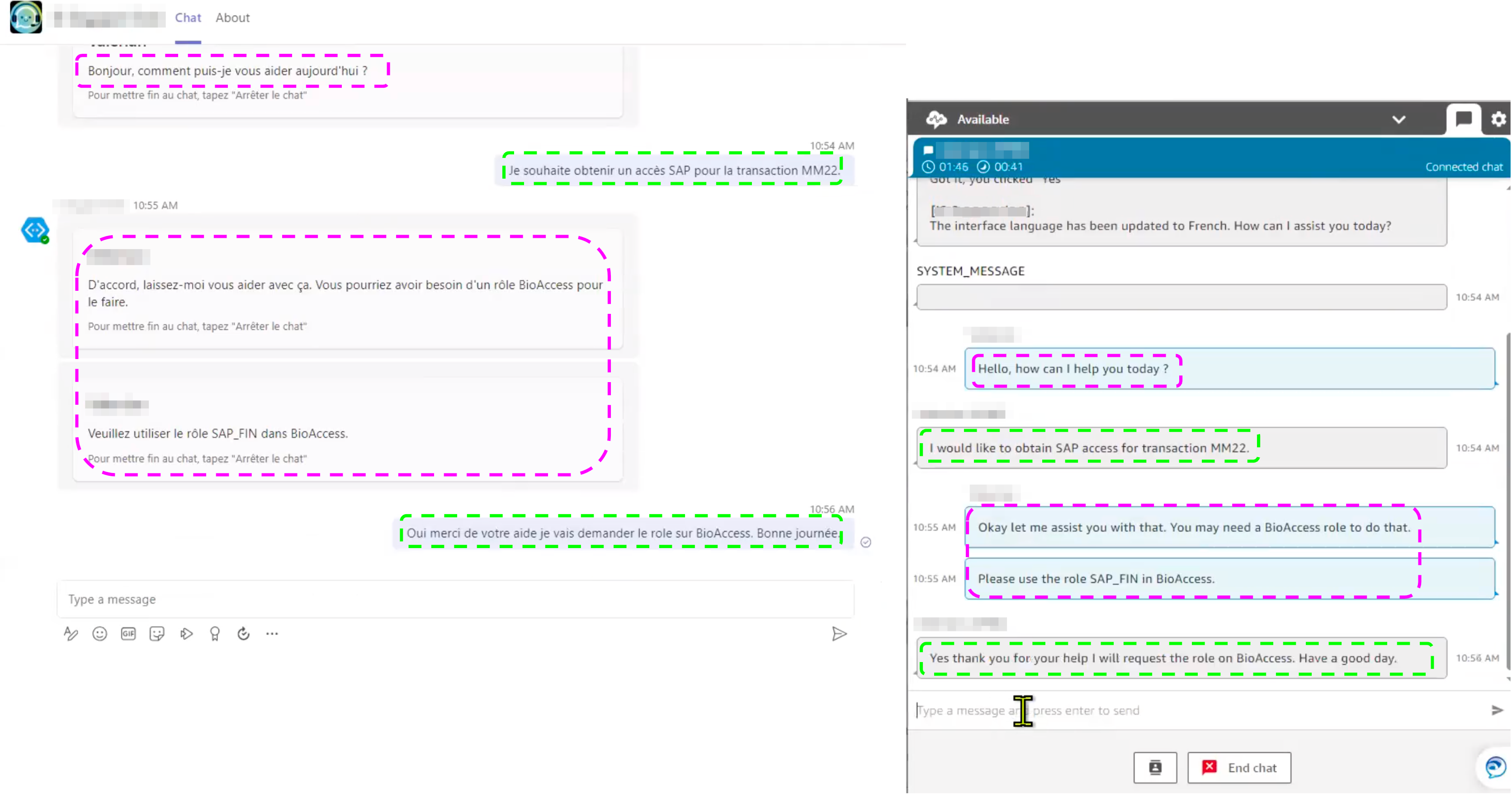
Task: Open agent panel settings gear
Action: pos(1498,119)
